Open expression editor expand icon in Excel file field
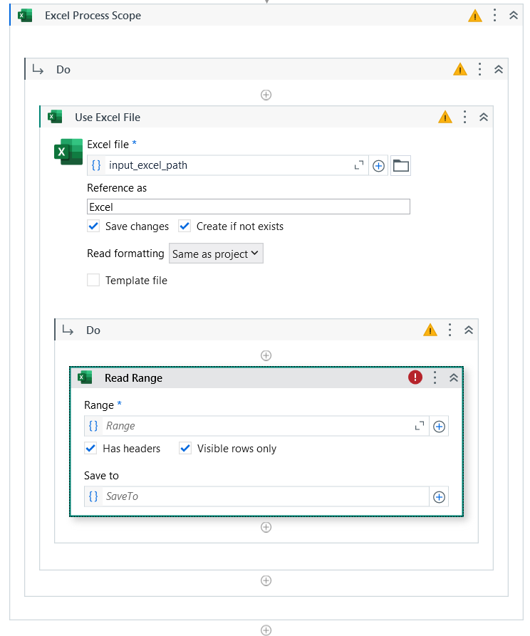This screenshot has width=530, height=636. click(359, 165)
